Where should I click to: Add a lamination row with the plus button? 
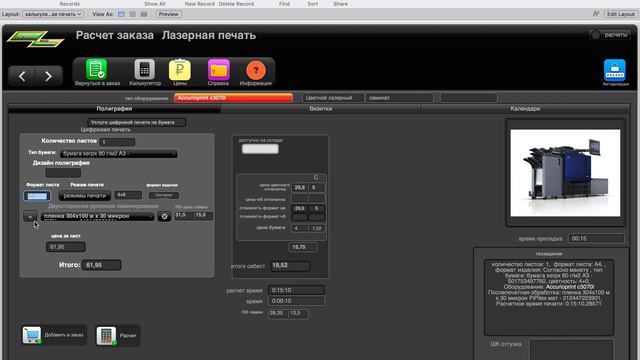click(30, 216)
